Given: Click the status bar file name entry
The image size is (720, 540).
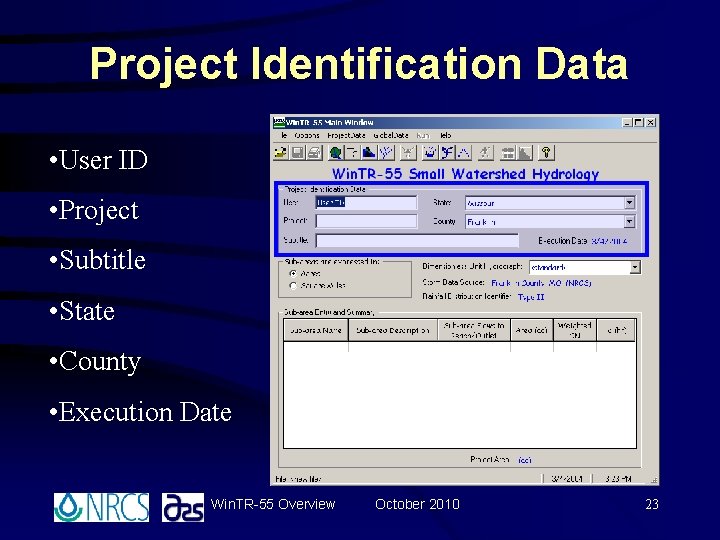Looking at the screenshot, I should tap(298, 479).
